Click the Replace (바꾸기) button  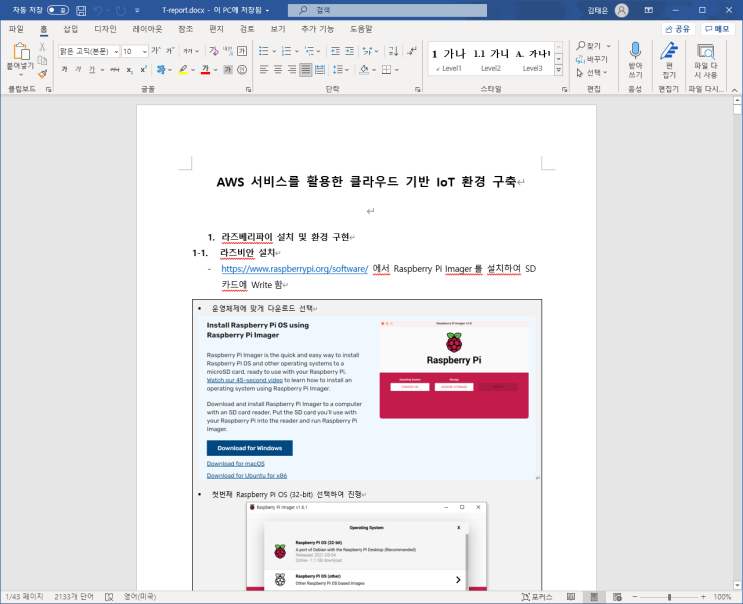tap(591, 59)
